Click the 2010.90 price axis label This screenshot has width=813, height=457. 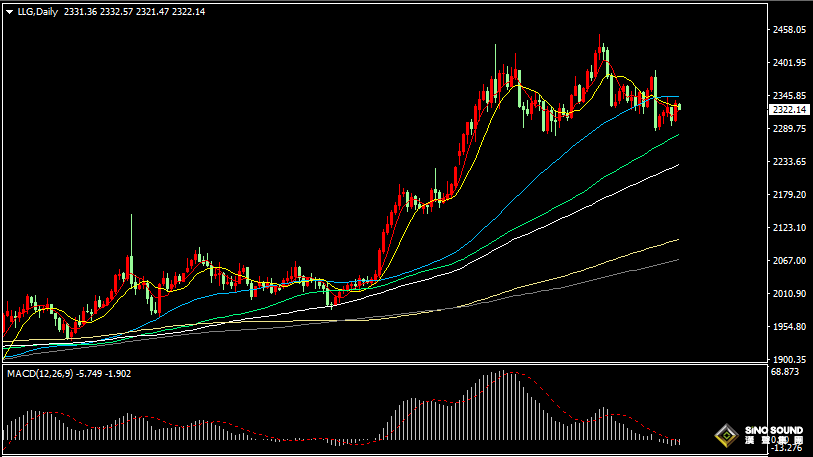click(789, 294)
